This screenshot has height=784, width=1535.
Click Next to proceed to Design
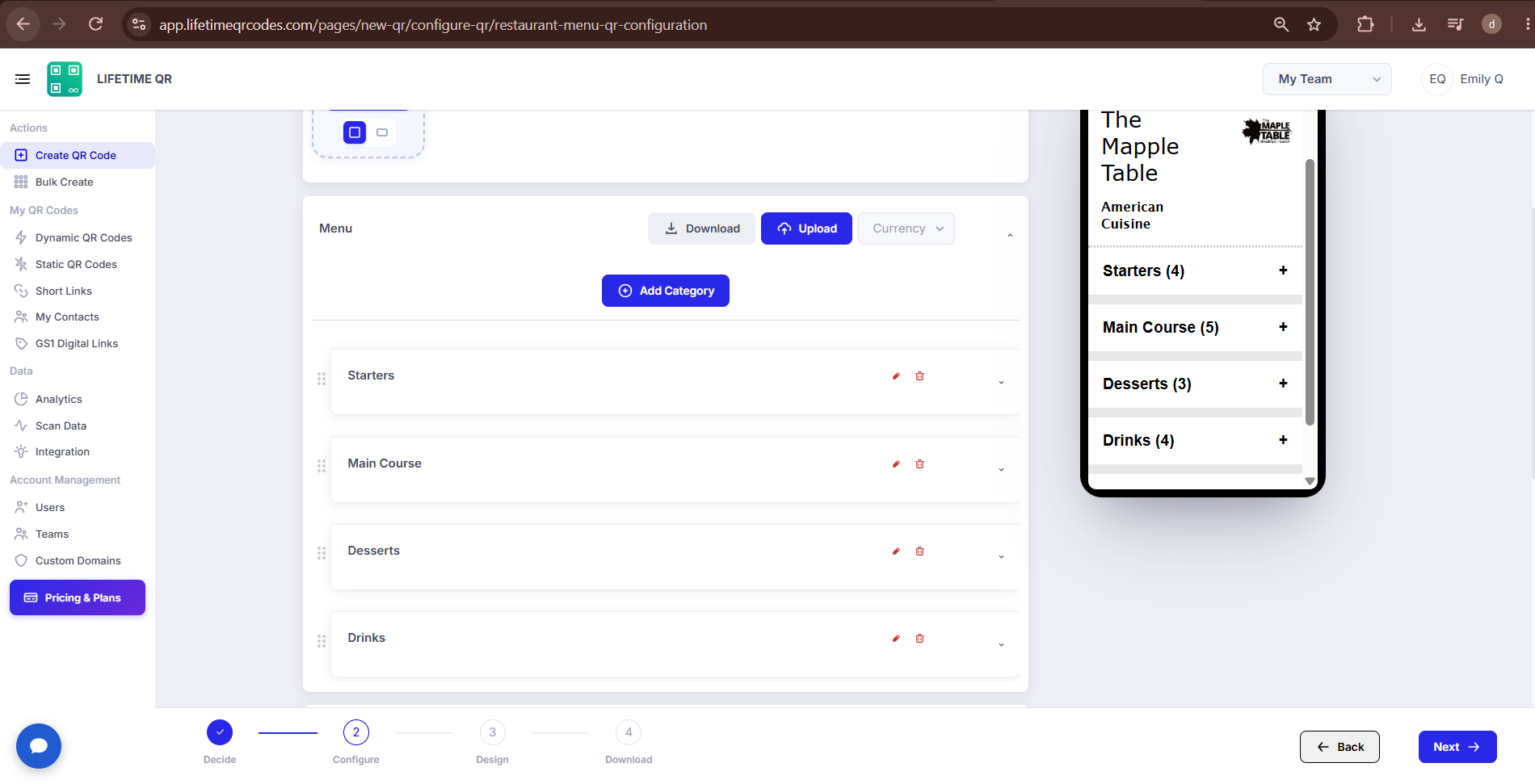pos(1457,747)
